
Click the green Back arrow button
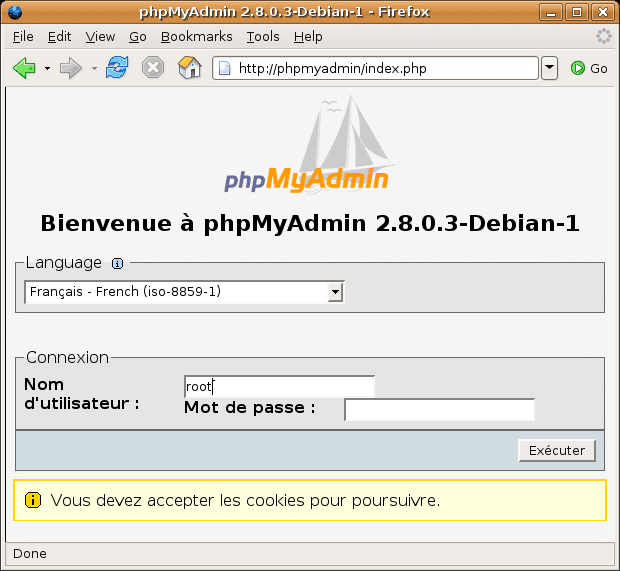tap(25, 68)
